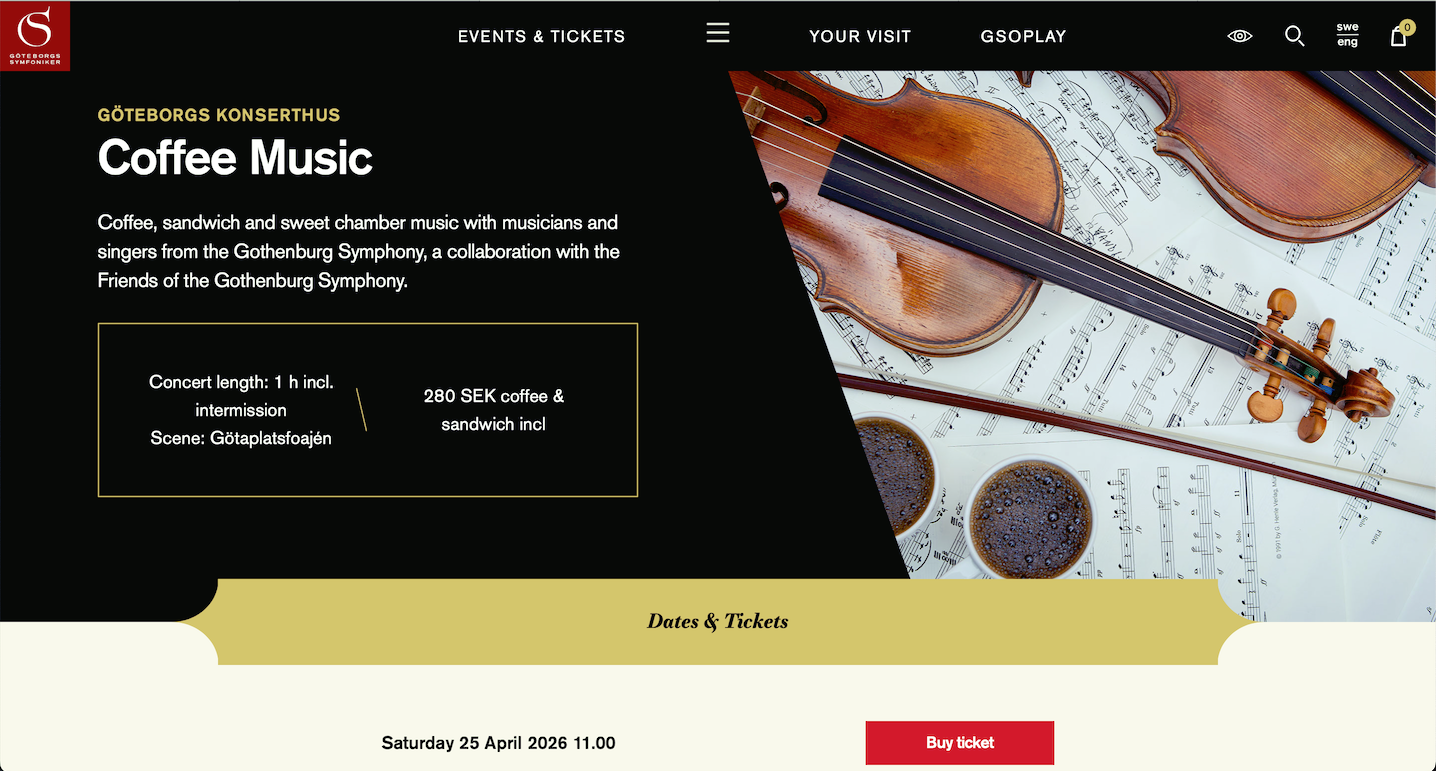Switch language with swe/eng toggle
The width and height of the screenshot is (1436, 771).
[x=1348, y=35]
